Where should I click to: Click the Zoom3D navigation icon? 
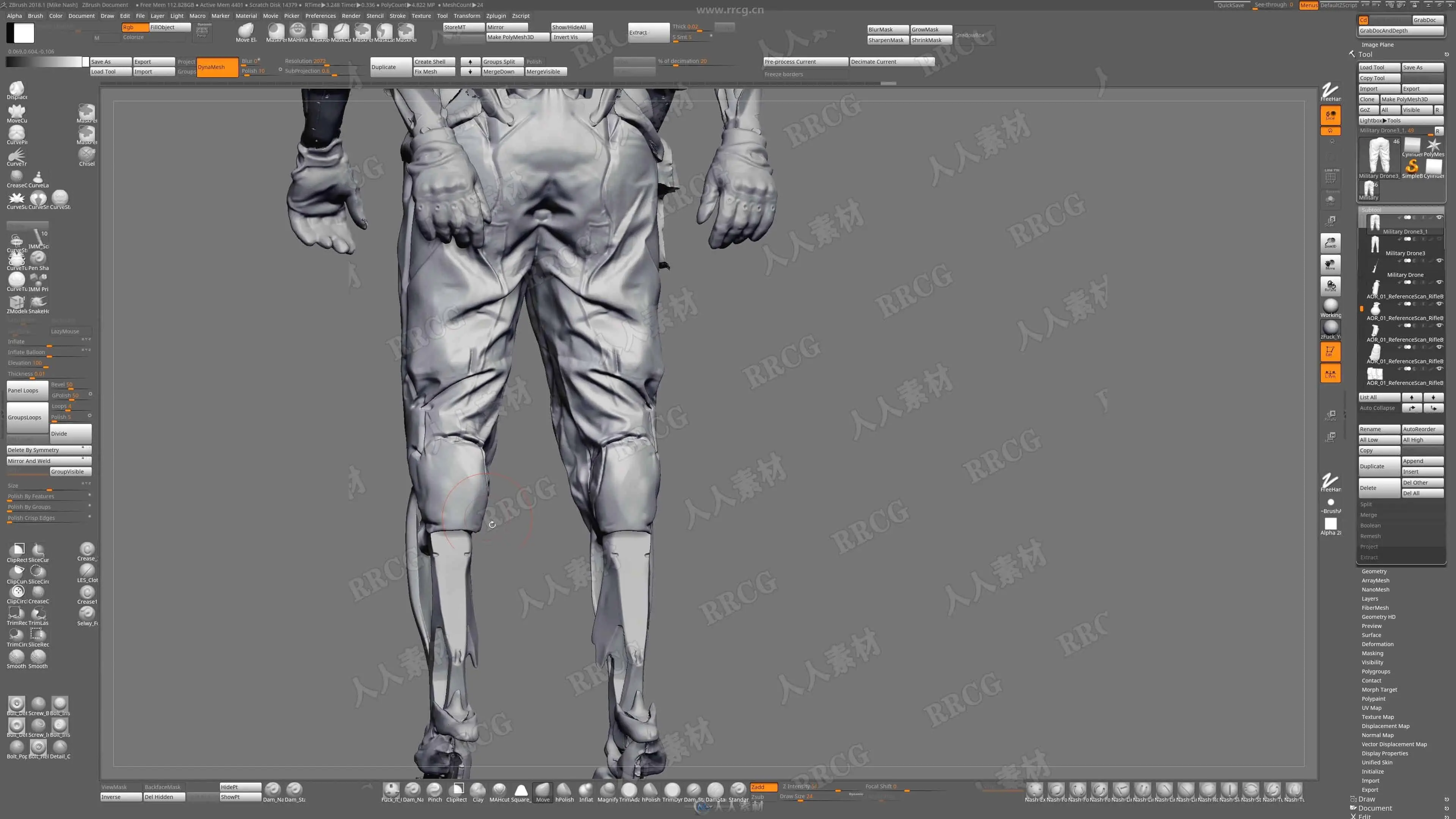(1330, 243)
